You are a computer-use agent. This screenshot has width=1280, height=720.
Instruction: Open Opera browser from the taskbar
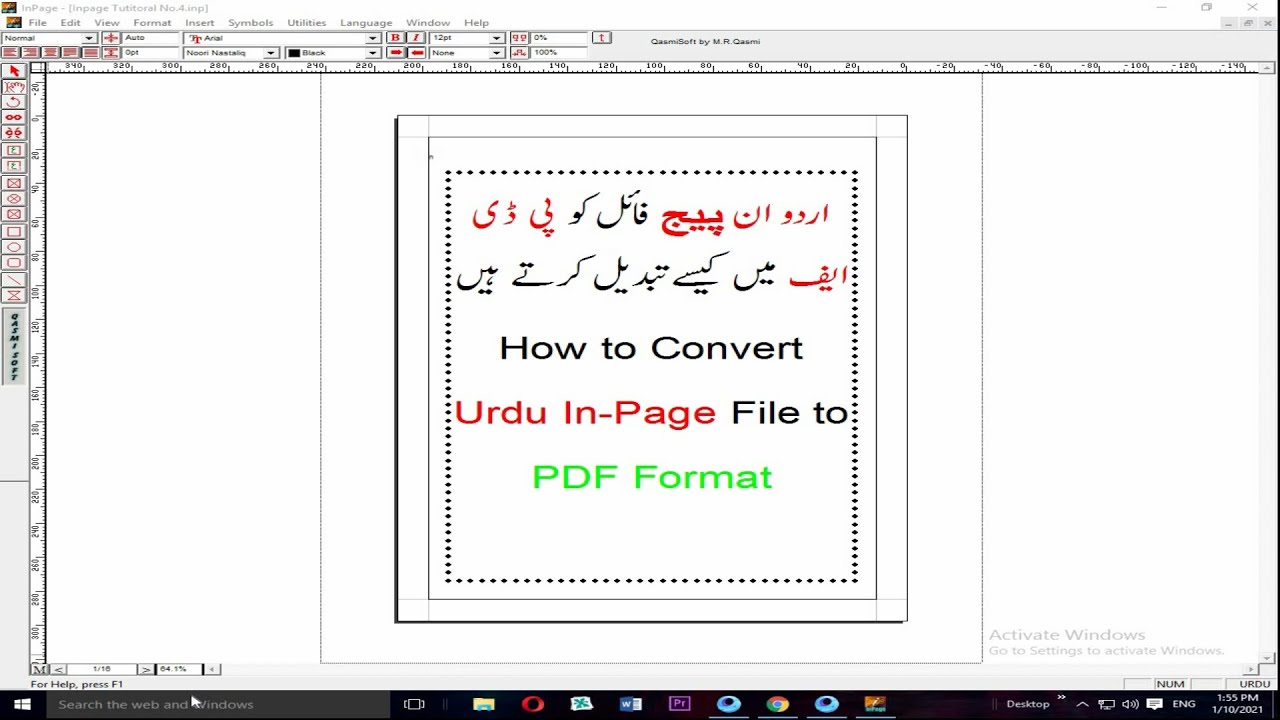(533, 704)
